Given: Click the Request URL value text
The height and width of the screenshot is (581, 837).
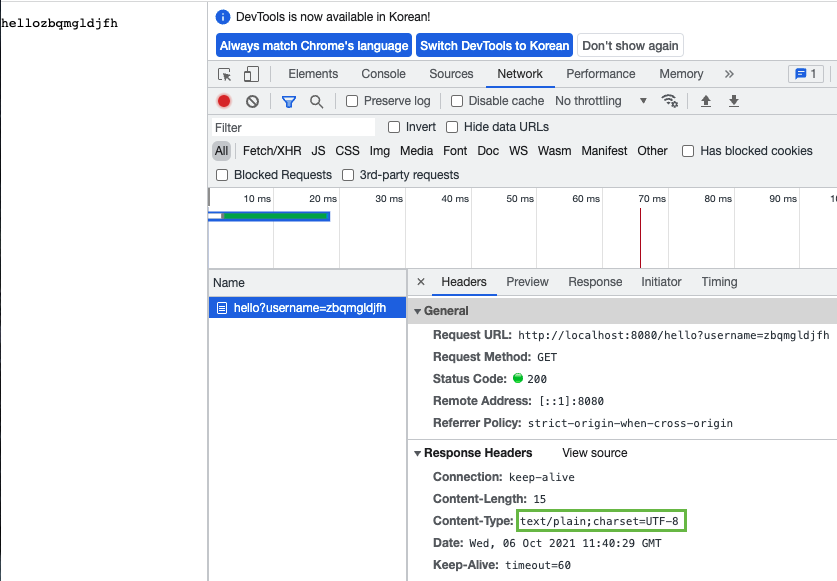Looking at the screenshot, I should [674, 335].
